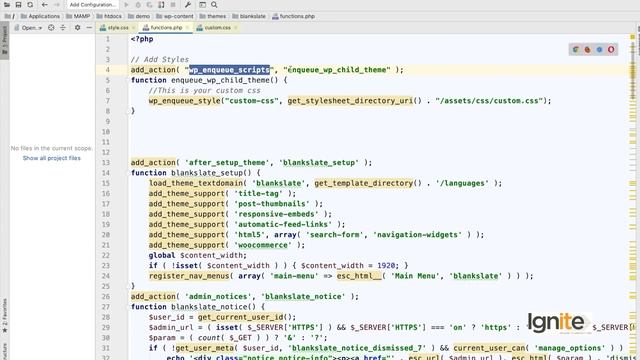Open Search Everywhere magnifier icon
Image resolution: width=640 pixels, height=360 pixels.
coord(214,5)
